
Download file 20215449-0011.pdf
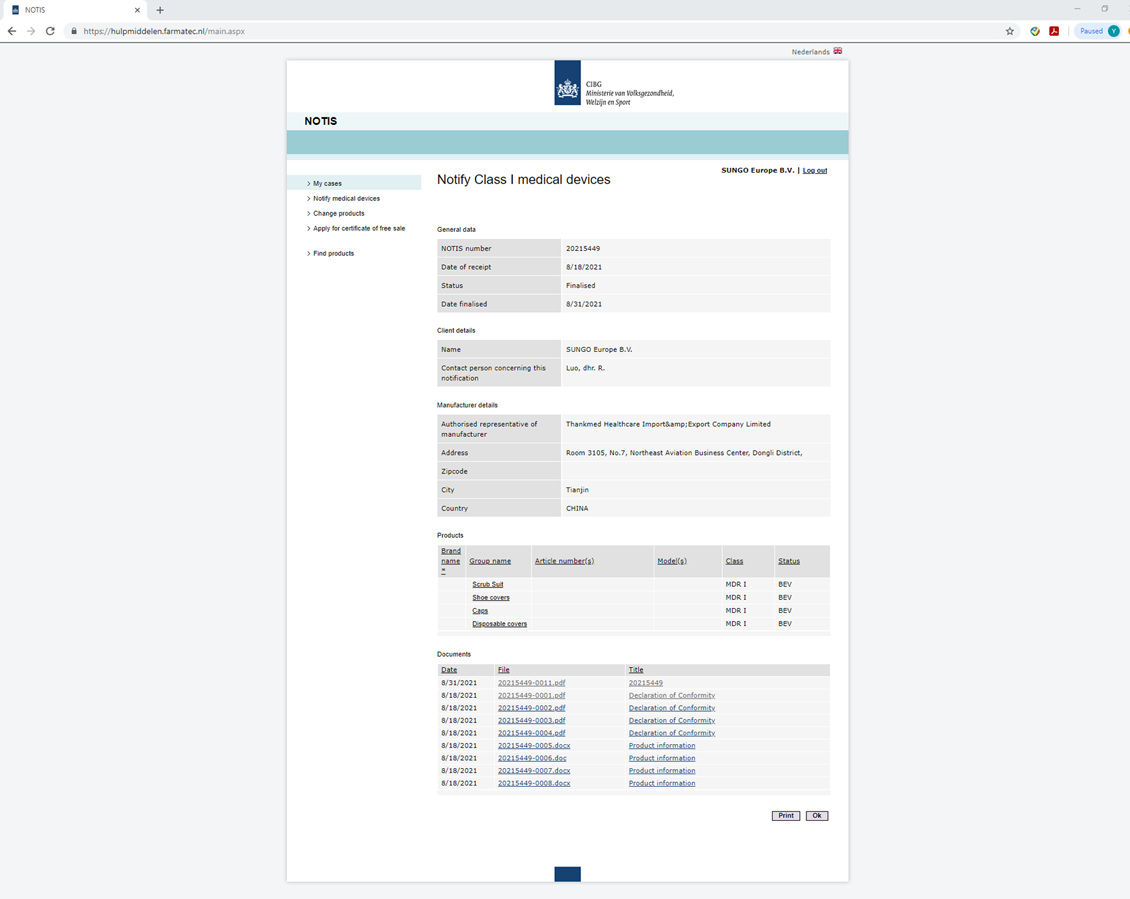pos(532,683)
